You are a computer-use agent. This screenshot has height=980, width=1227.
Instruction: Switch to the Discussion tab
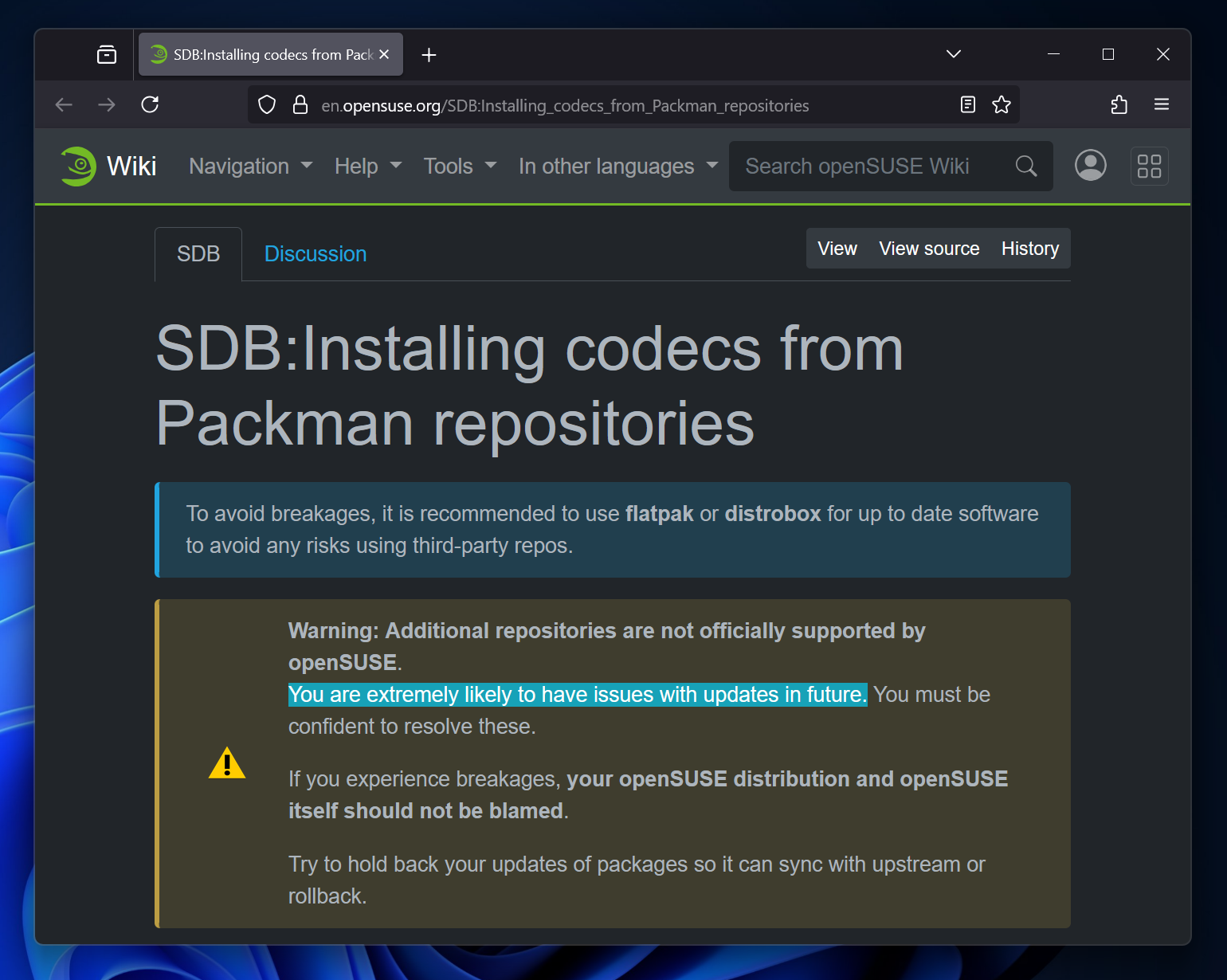(316, 254)
